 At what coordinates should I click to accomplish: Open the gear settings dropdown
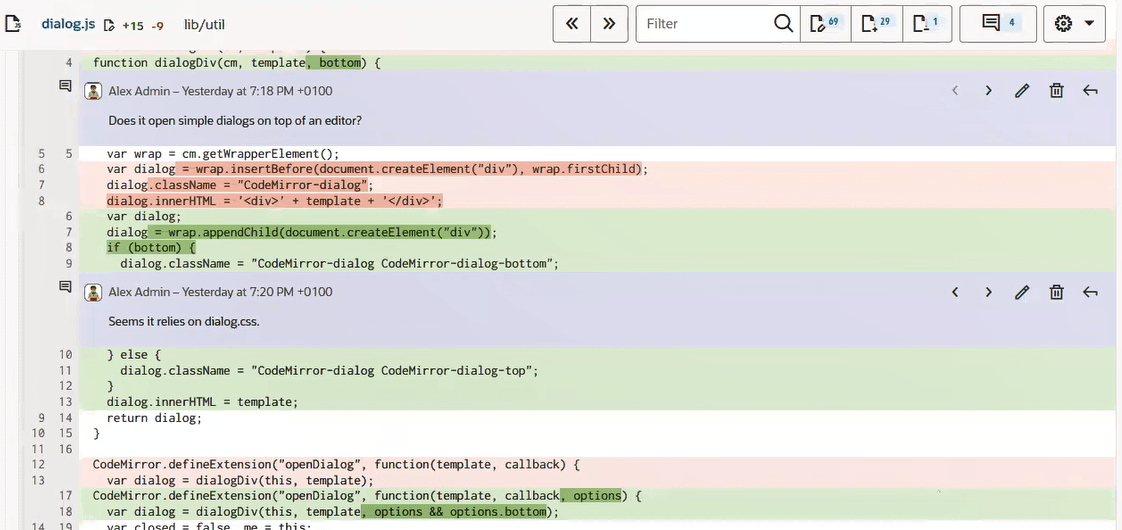point(1075,24)
